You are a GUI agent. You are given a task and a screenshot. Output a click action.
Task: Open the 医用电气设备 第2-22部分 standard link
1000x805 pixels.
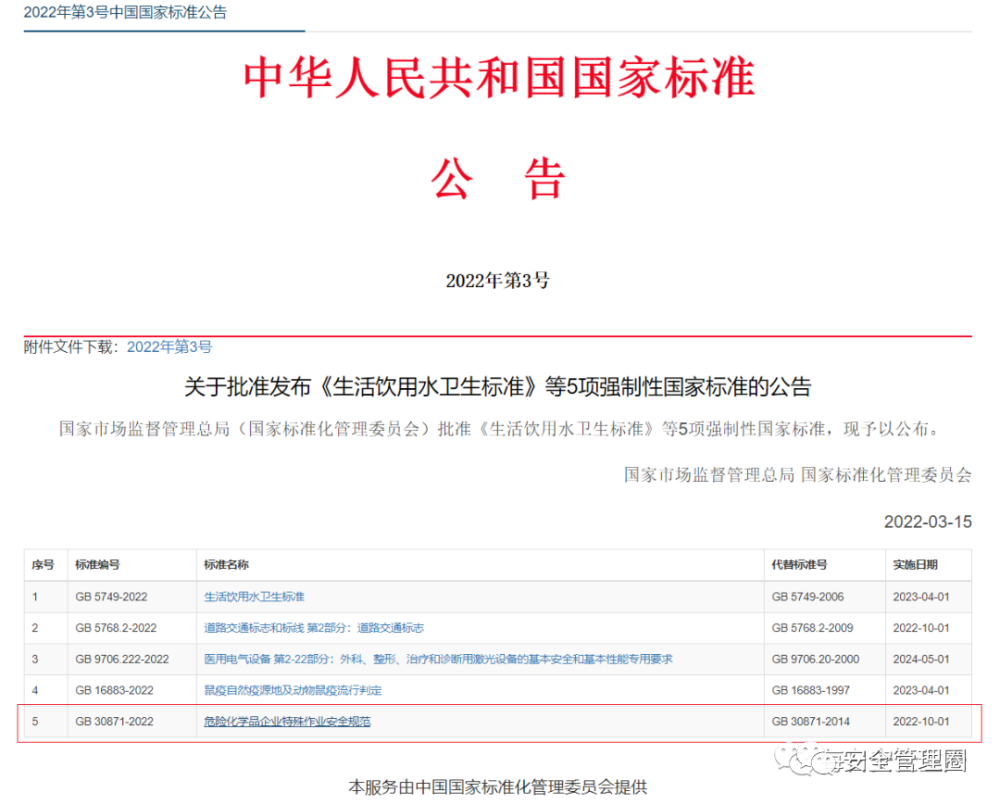point(438,659)
